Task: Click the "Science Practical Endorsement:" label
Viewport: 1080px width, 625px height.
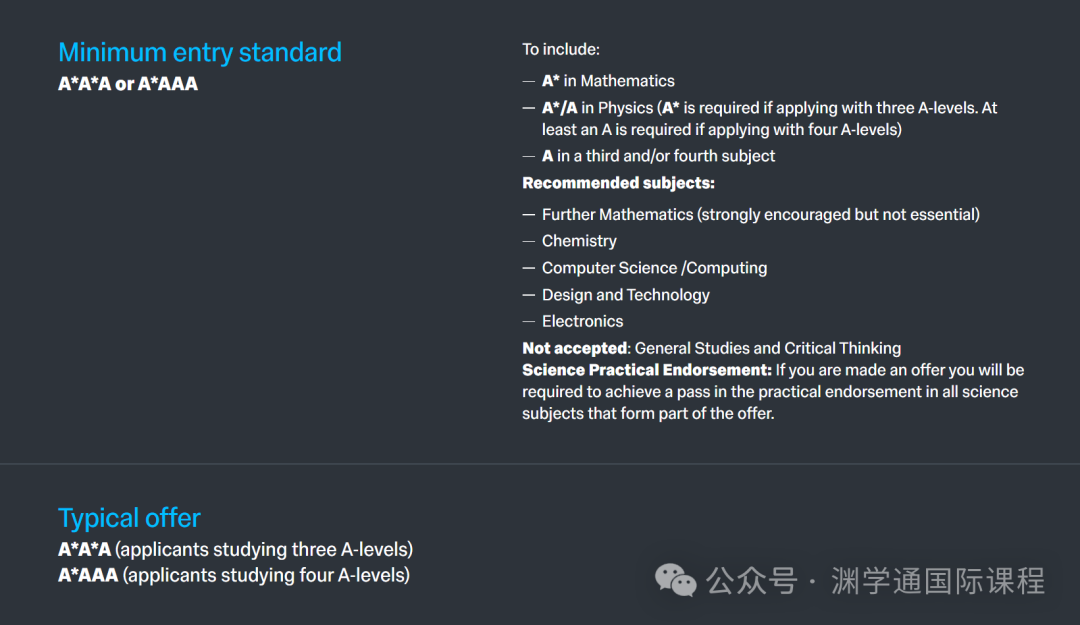Action: click(x=646, y=370)
